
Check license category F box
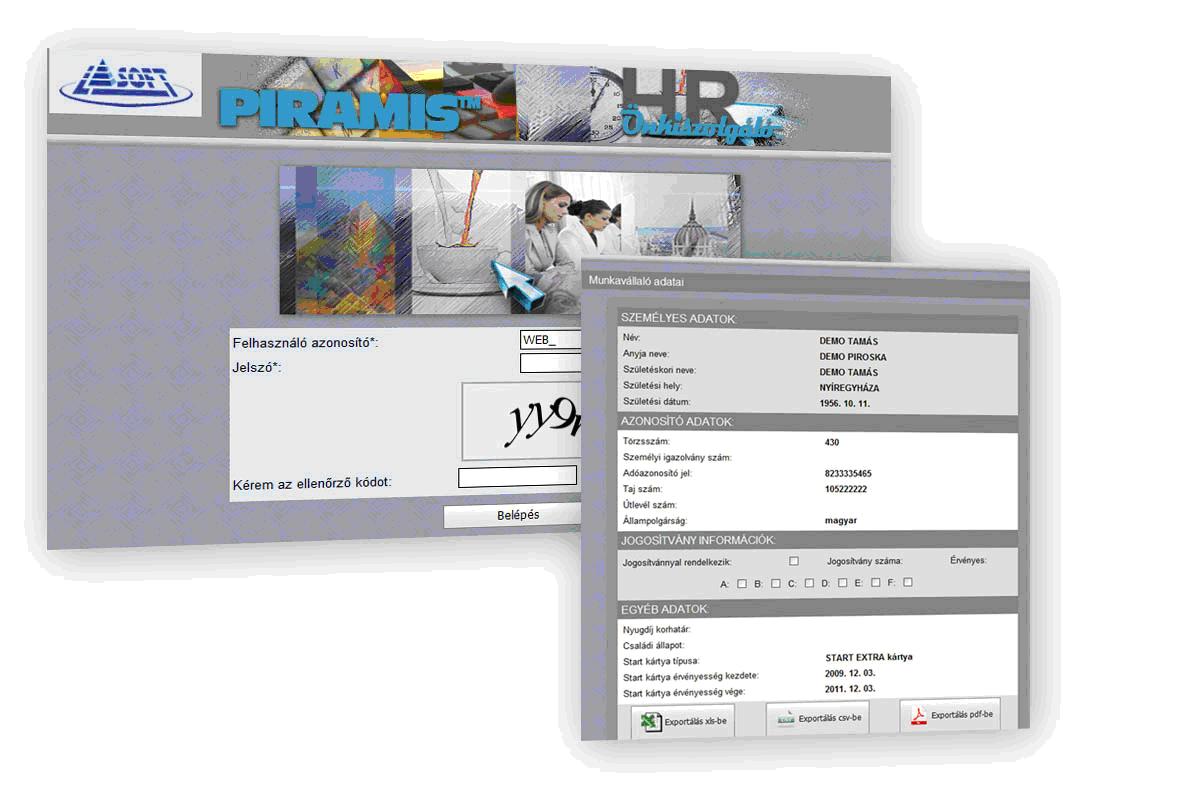[x=908, y=582]
